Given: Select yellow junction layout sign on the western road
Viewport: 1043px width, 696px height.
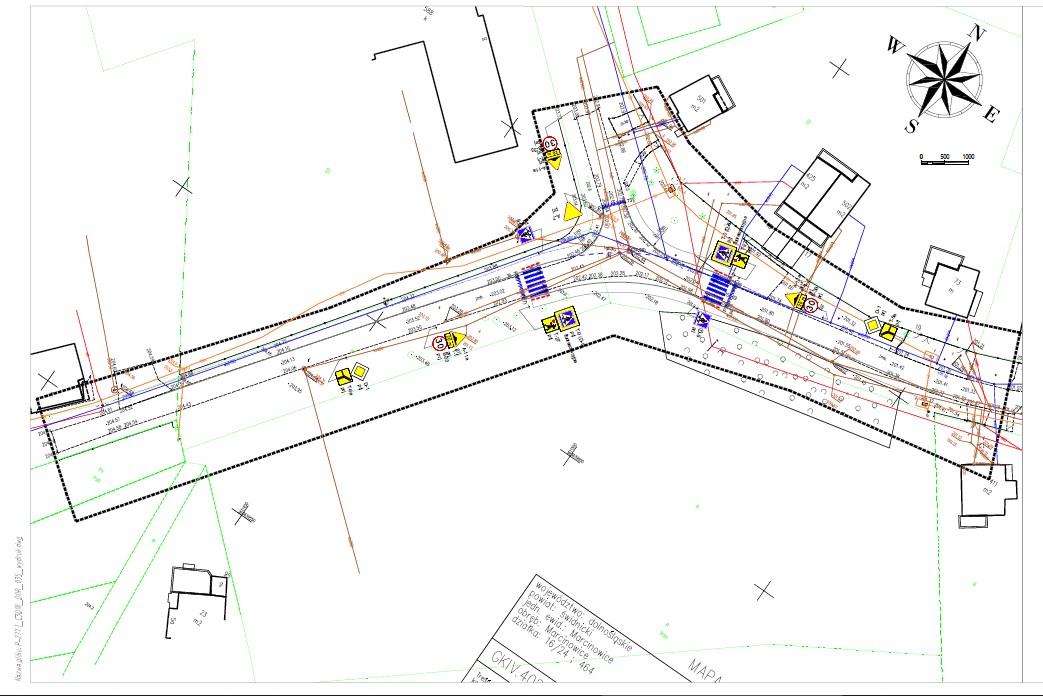Looking at the screenshot, I should tap(344, 377).
